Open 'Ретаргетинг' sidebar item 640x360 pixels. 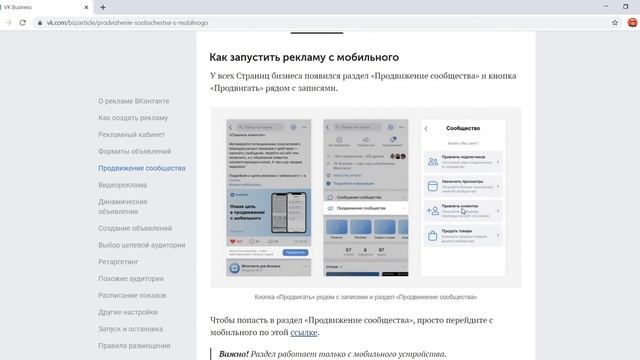[118, 262]
